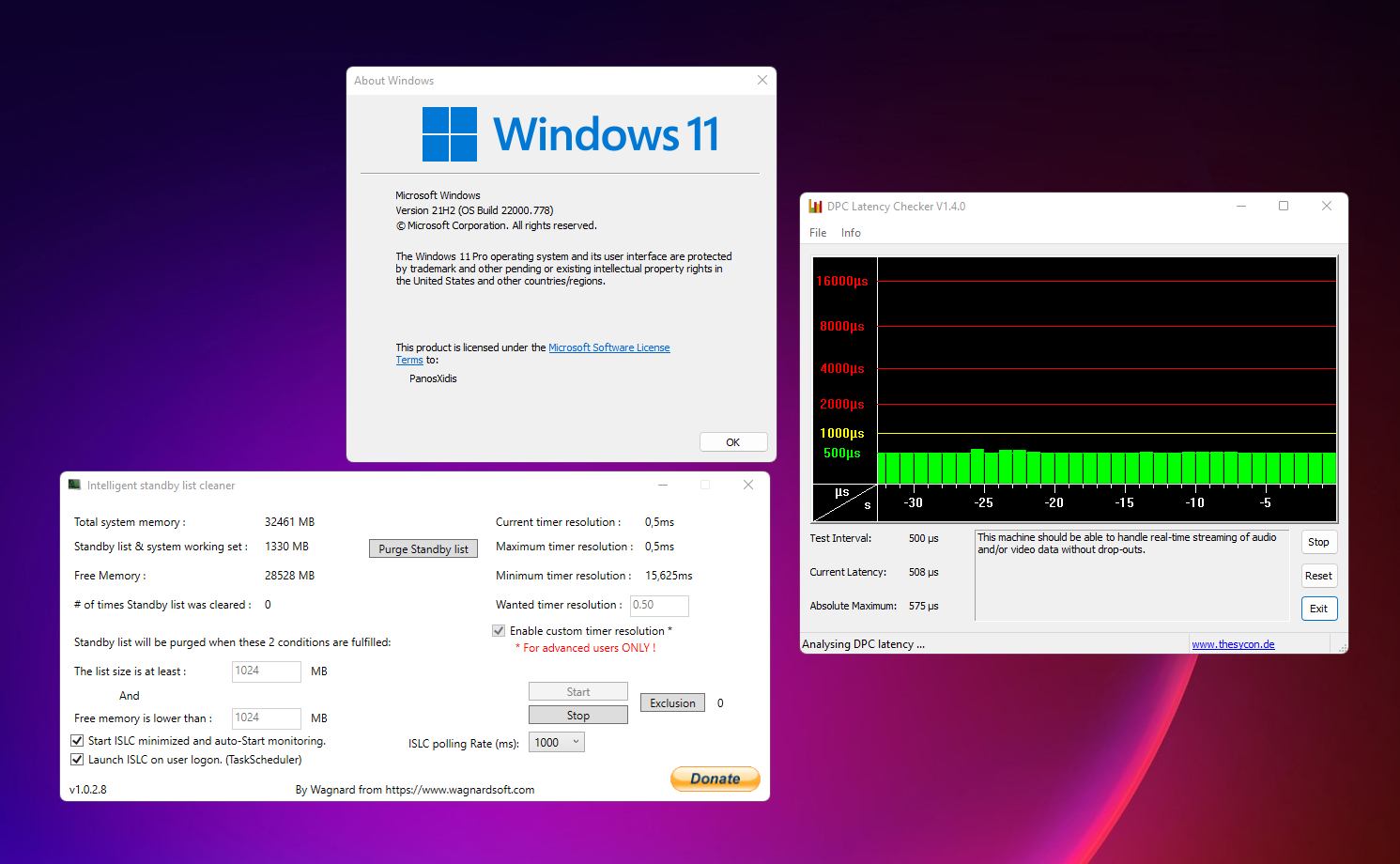This screenshot has height=864, width=1400.
Task: Toggle Launch ISLC on user logon checkbox
Action: click(77, 760)
